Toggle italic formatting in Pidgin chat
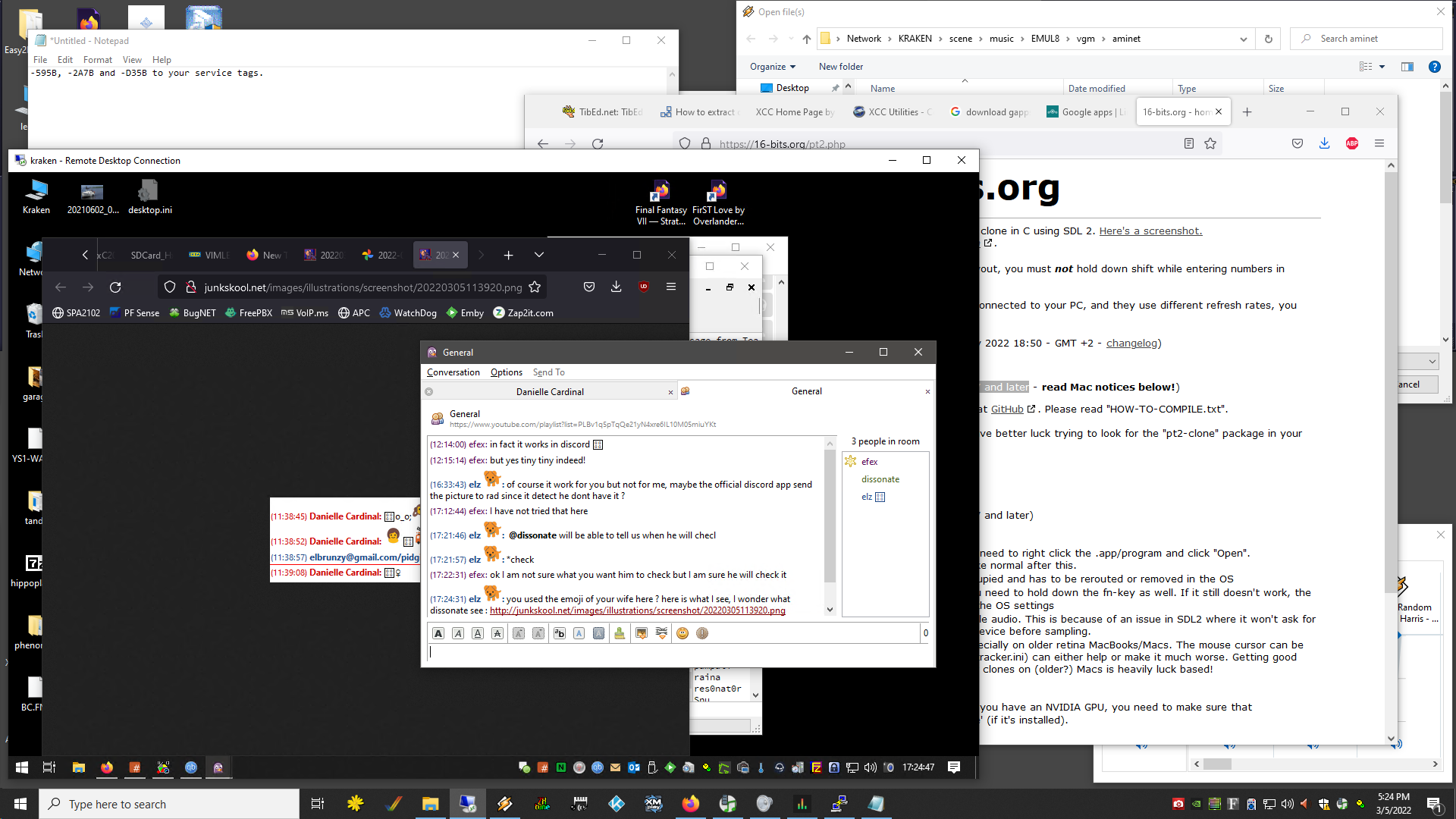Screen dimensions: 1456x819 tap(458, 633)
